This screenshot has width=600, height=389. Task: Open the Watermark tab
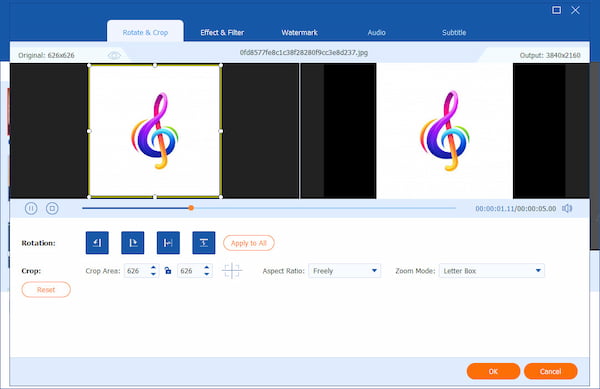(299, 33)
